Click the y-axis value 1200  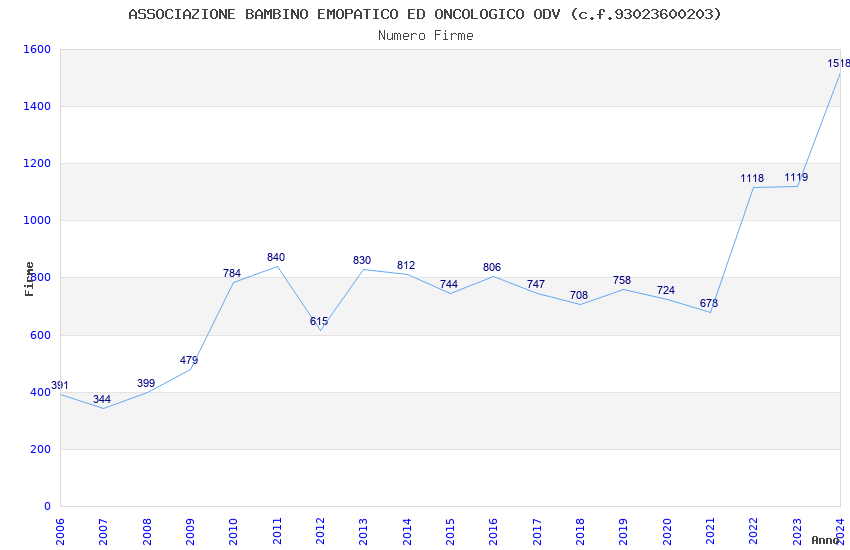pyautogui.click(x=37, y=163)
